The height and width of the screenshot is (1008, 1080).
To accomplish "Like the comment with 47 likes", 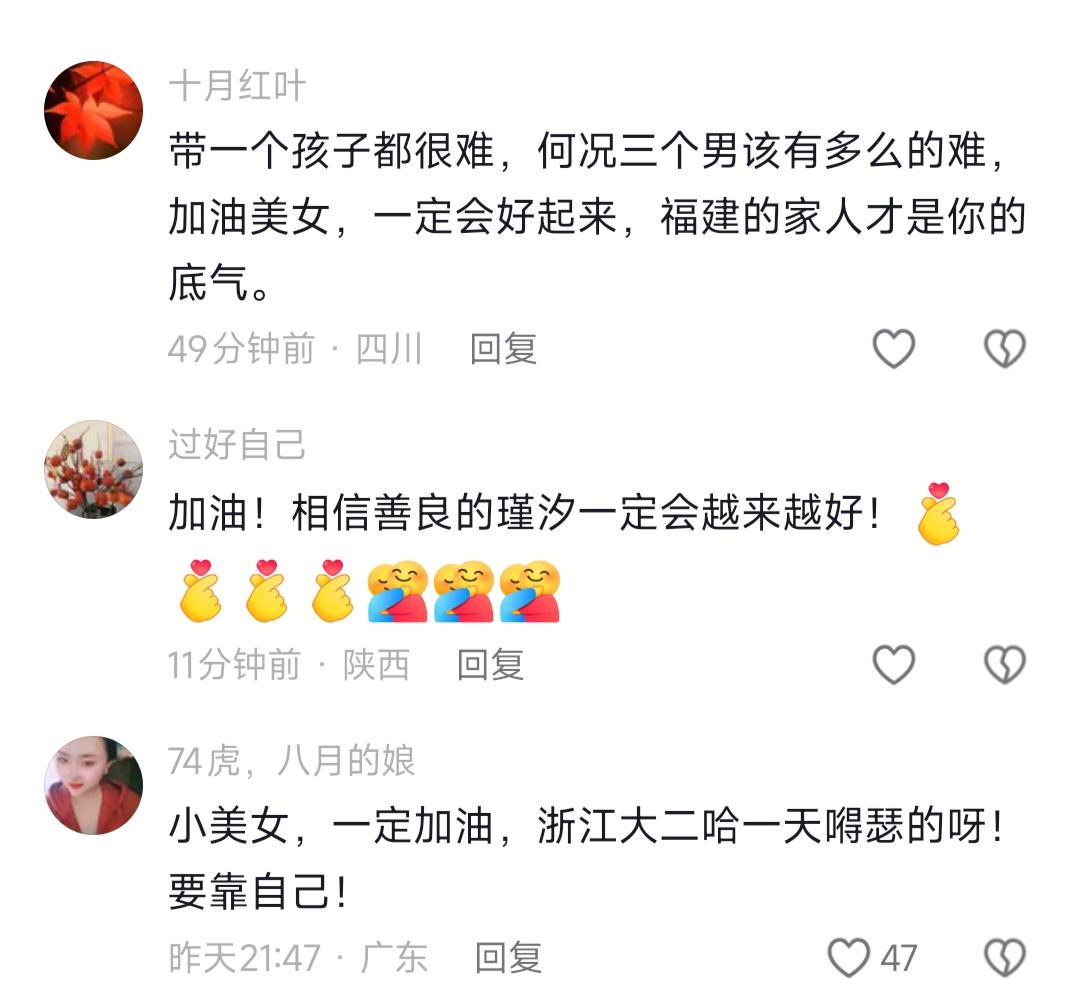I will coord(849,958).
